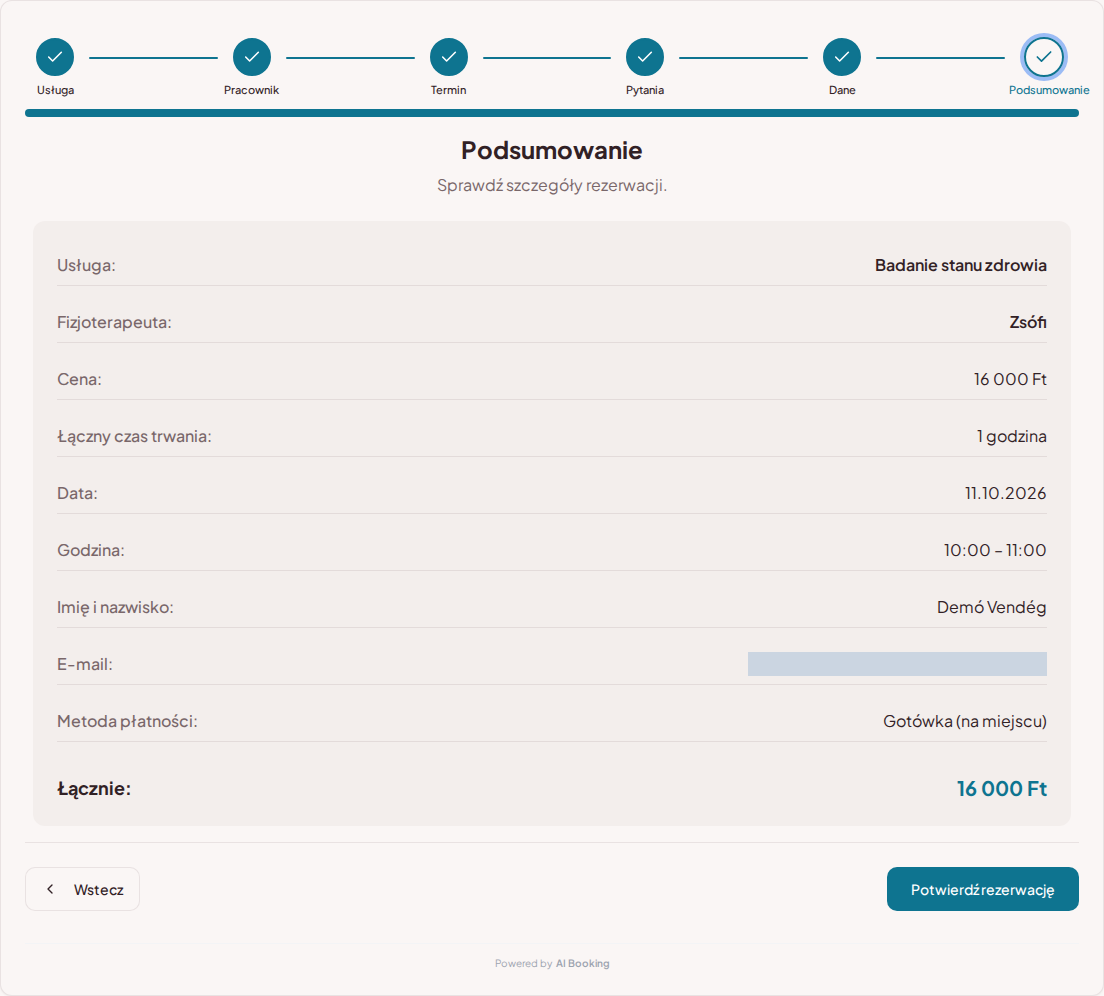Go back with the Wstecz button
This screenshot has height=996, width=1104.
pyautogui.click(x=82, y=889)
